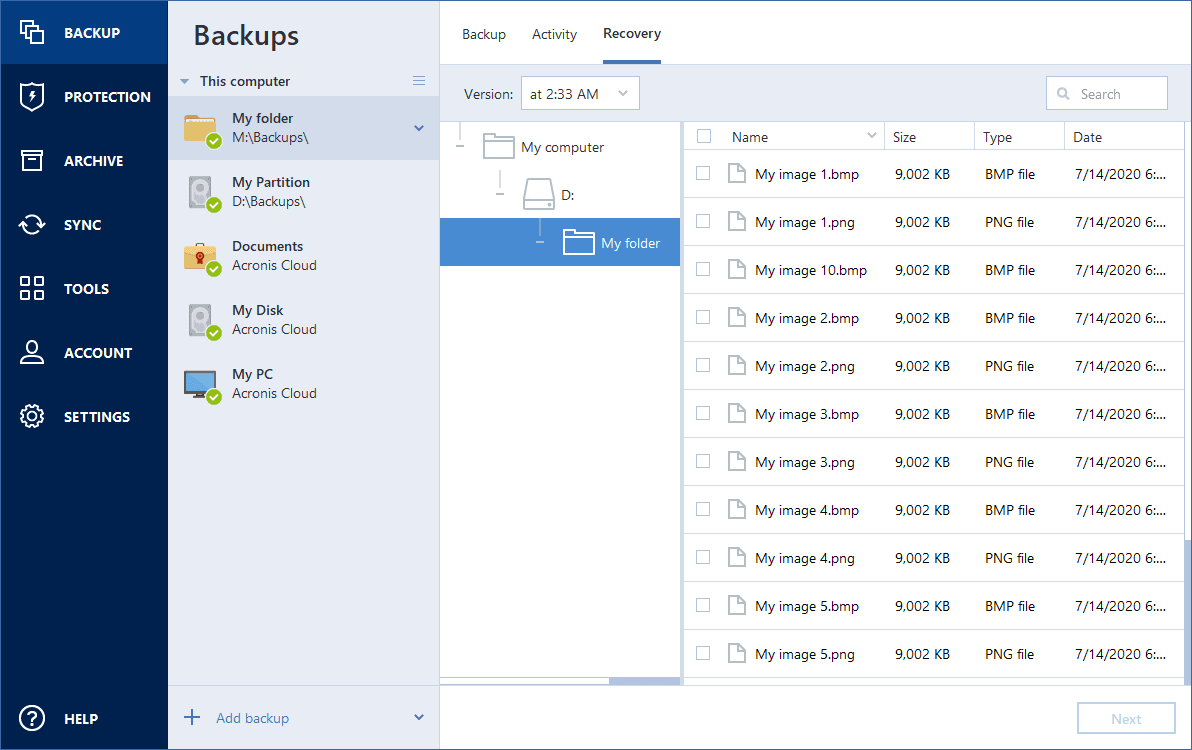Expand the My folder backup chevron
This screenshot has height=750, width=1192.
coord(419,128)
